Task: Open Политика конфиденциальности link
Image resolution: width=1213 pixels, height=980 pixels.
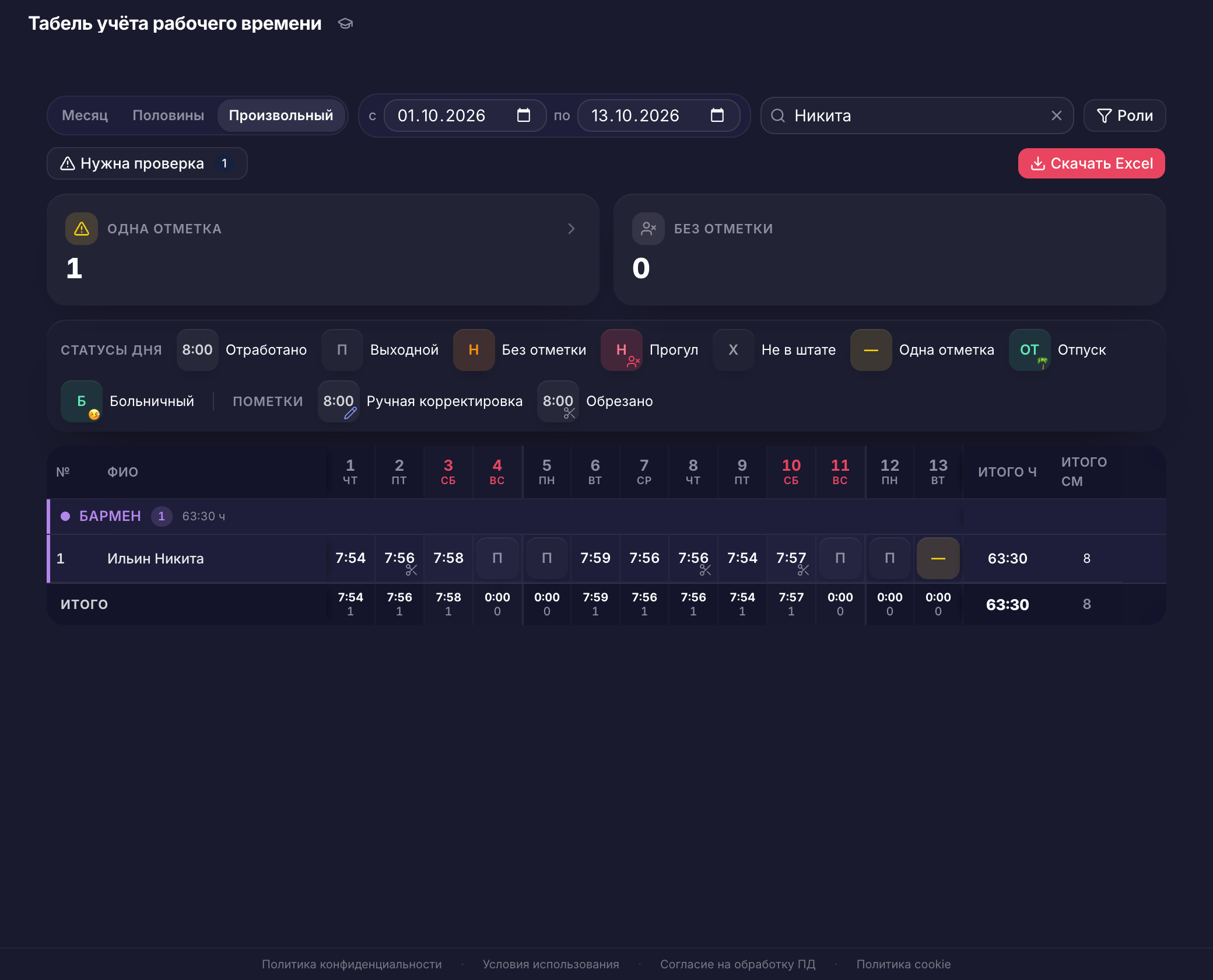Action: tap(352, 964)
